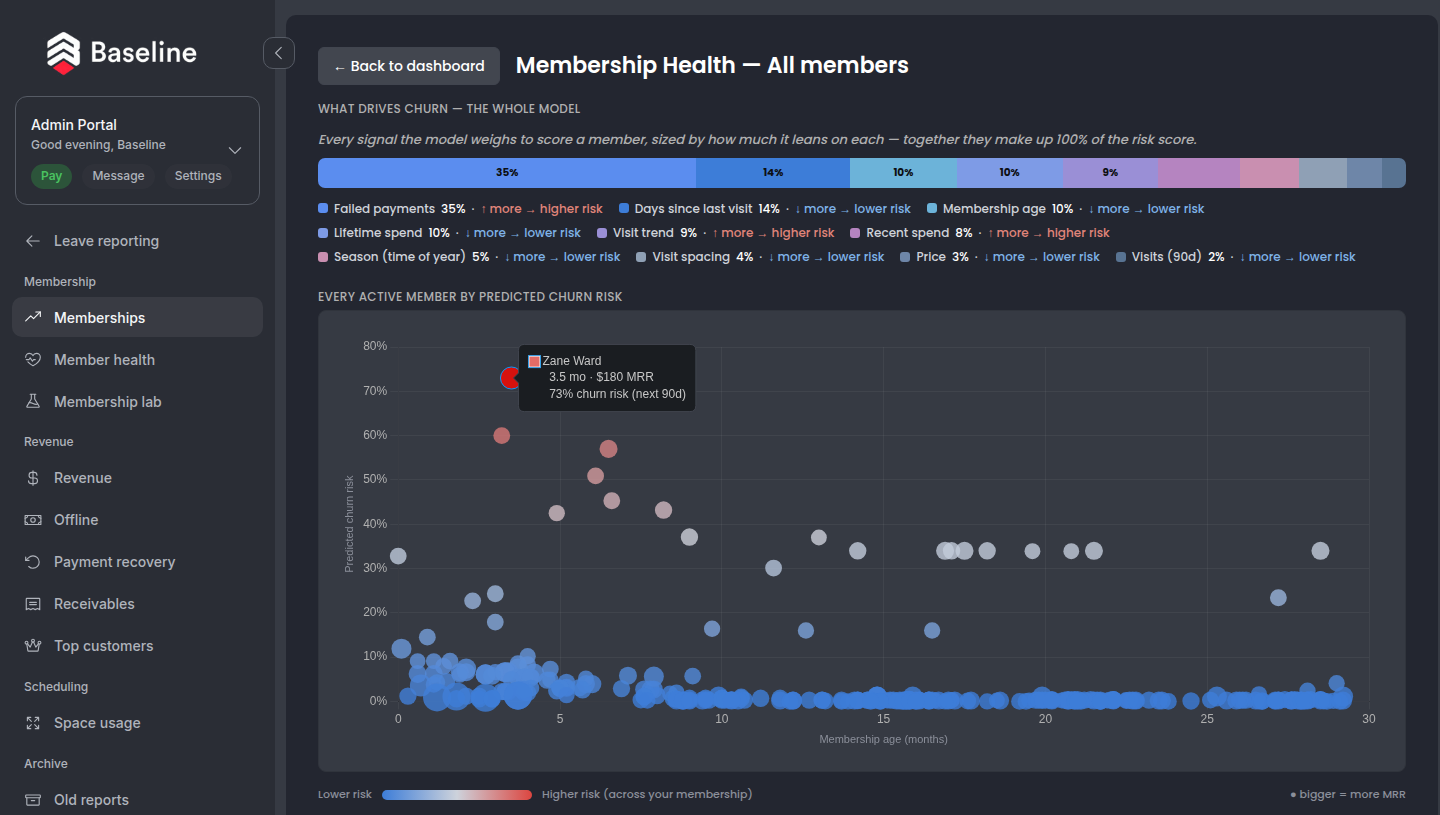Select the 14% Days since last visit segment
The image size is (1440, 815).
[x=773, y=173]
